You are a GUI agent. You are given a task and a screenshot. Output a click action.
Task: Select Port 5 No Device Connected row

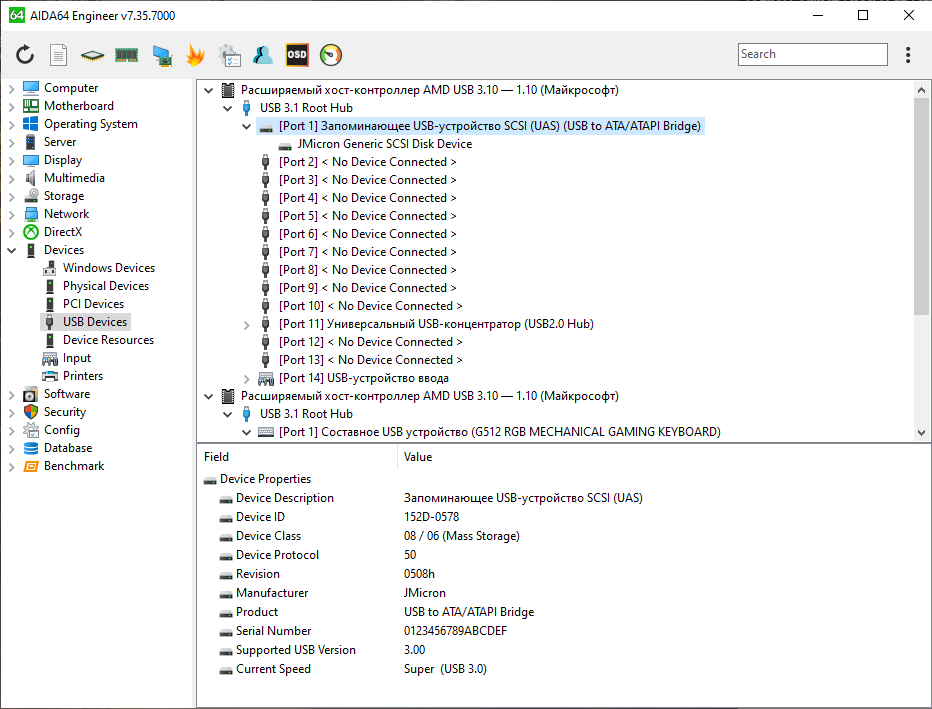point(367,216)
